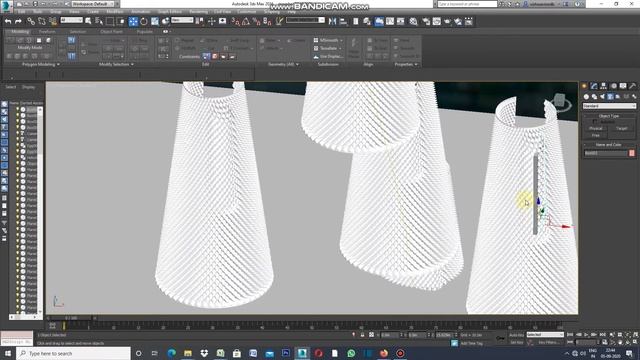Open Photoshop from the taskbar

click(x=286, y=353)
